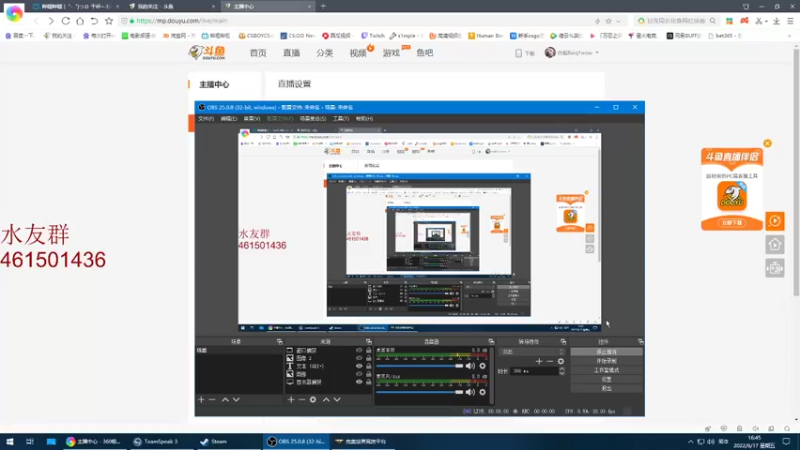Click the Douyu logo in page header

click(207, 52)
